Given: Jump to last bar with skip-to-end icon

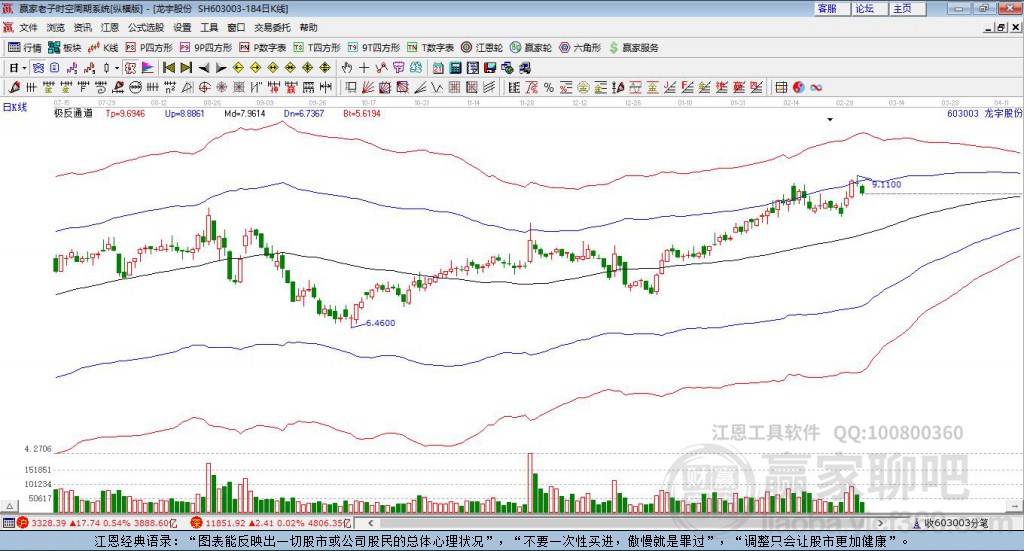Looking at the screenshot, I should [x=186, y=68].
